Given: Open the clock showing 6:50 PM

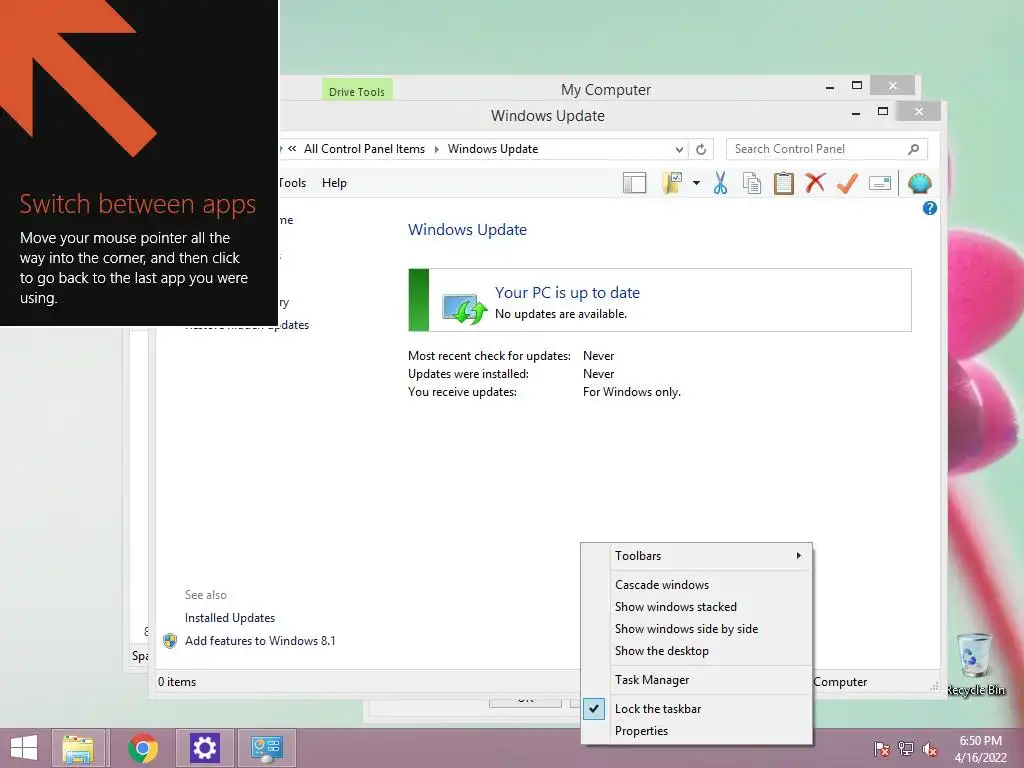Looking at the screenshot, I should [x=980, y=749].
